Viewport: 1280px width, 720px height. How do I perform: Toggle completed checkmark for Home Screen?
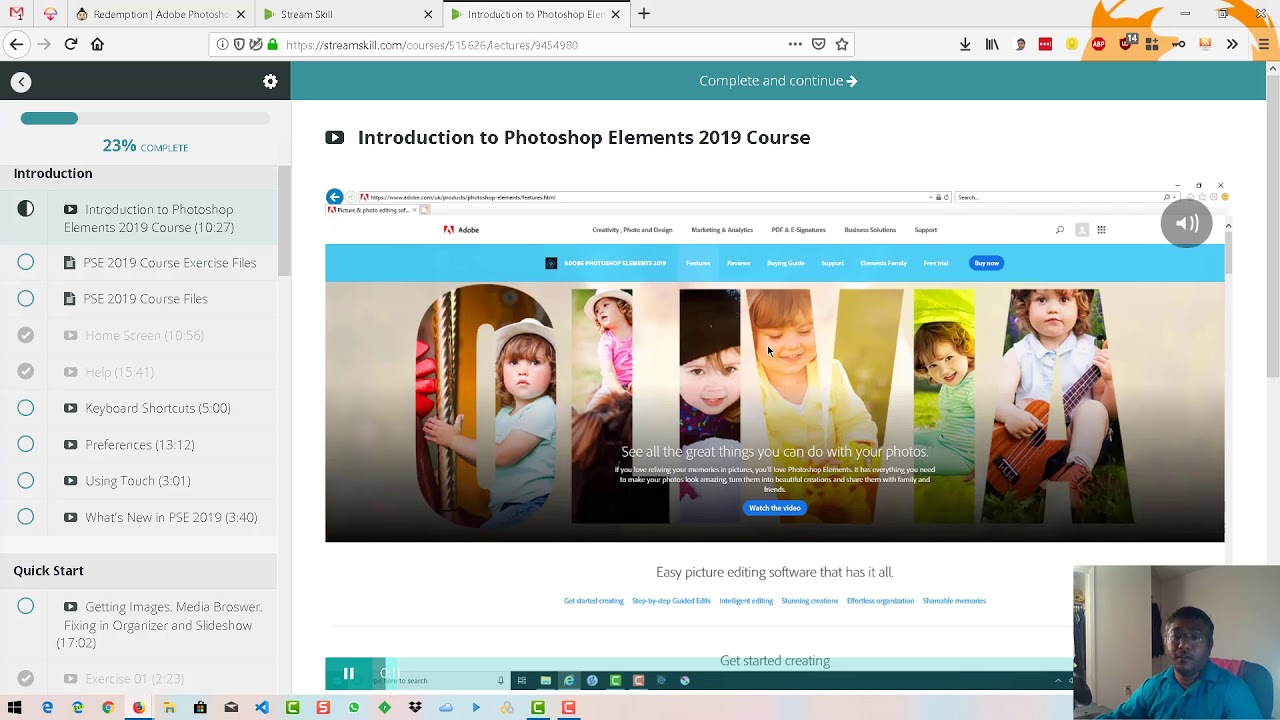[x=26, y=335]
